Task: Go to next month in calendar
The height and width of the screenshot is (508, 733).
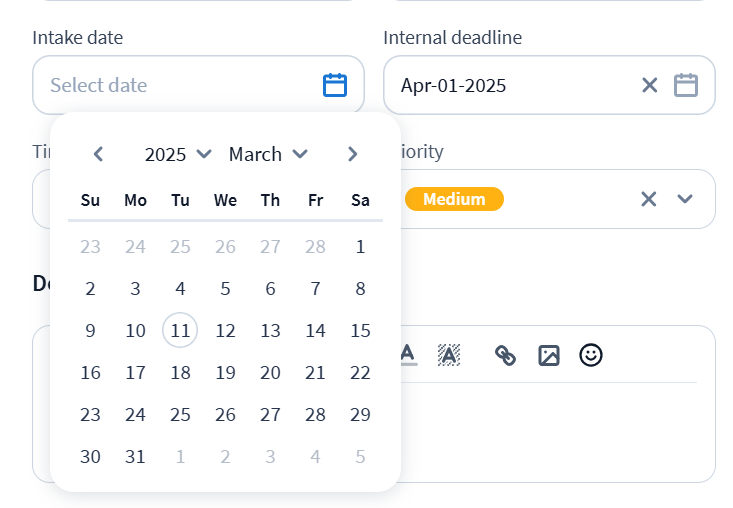Action: [x=352, y=154]
